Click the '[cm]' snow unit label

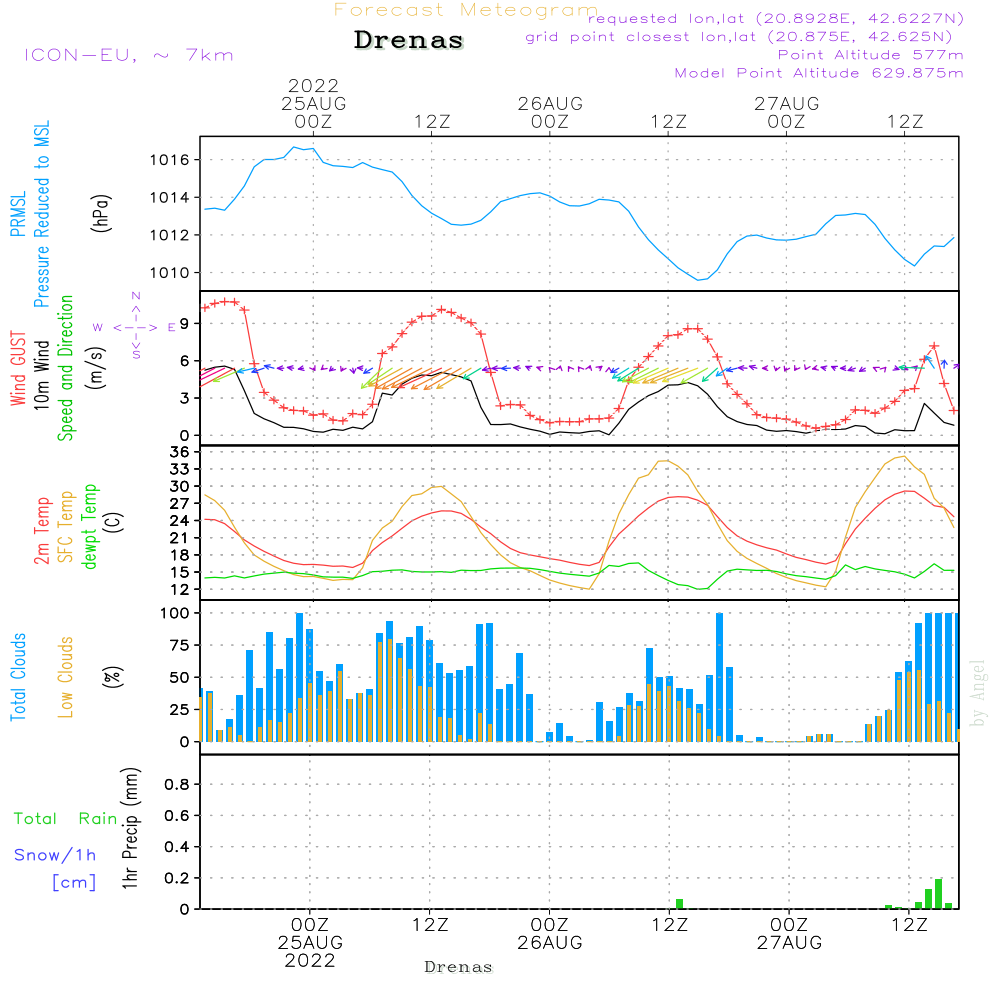(74, 883)
